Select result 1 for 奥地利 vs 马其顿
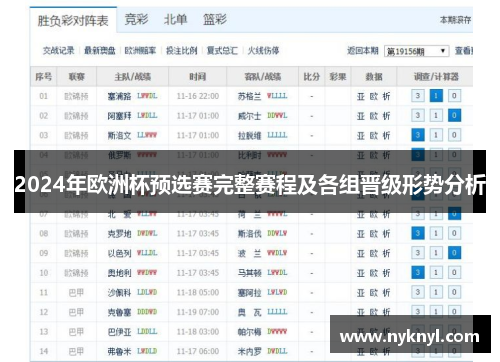Viewport: 500px width, 362px height. pyautogui.click(x=436, y=273)
